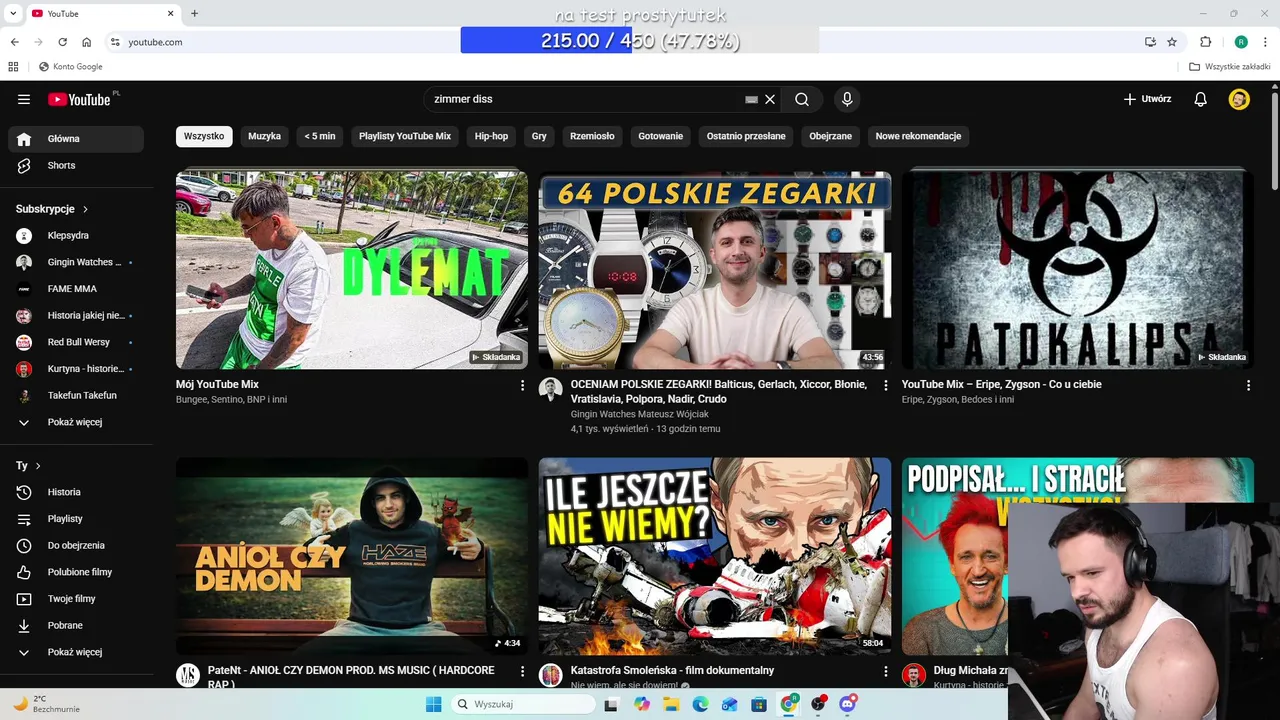
Task: Start voice search with the microphone icon
Action: click(847, 99)
